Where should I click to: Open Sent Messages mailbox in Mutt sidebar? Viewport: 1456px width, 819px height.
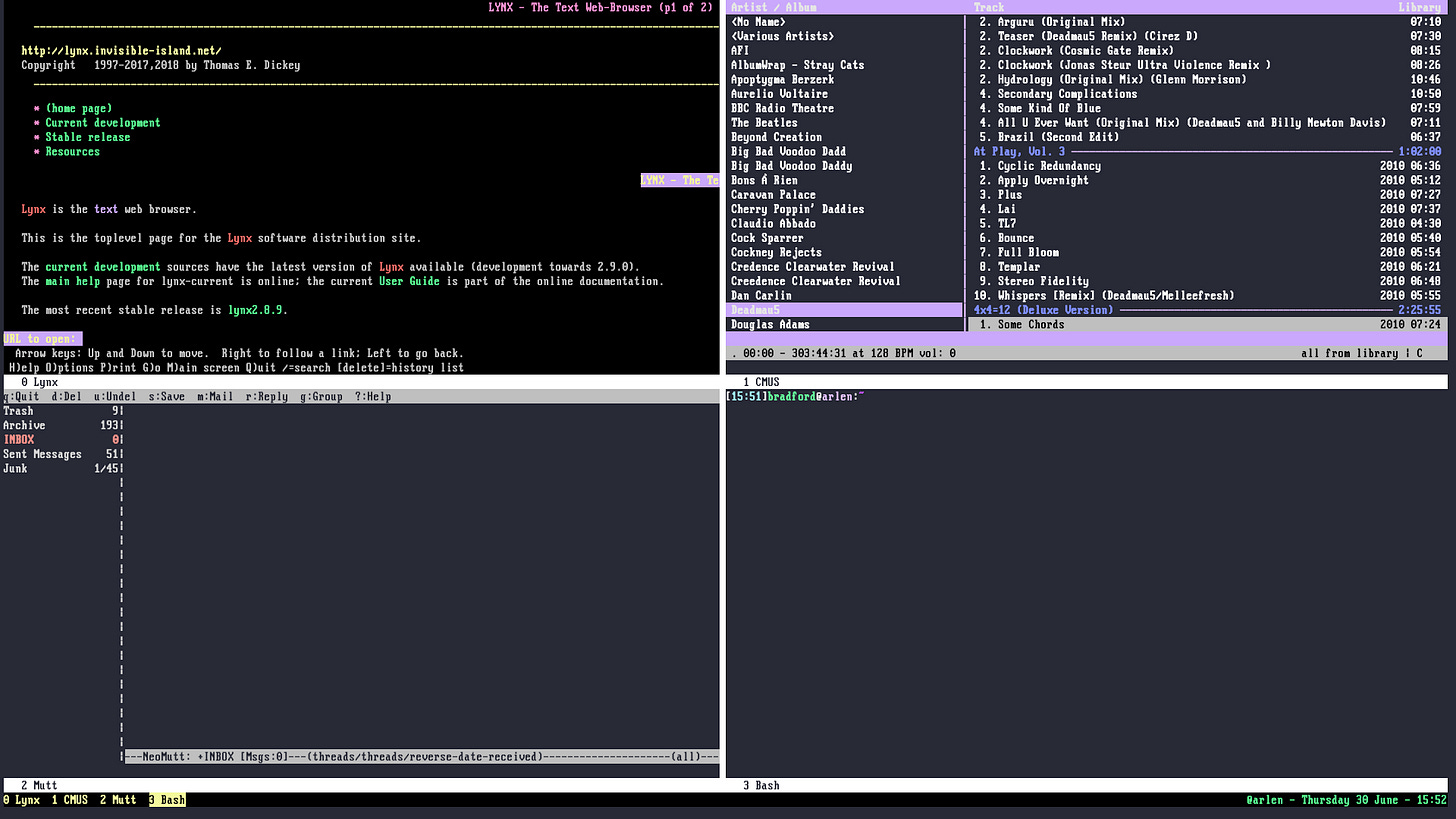[61, 455]
